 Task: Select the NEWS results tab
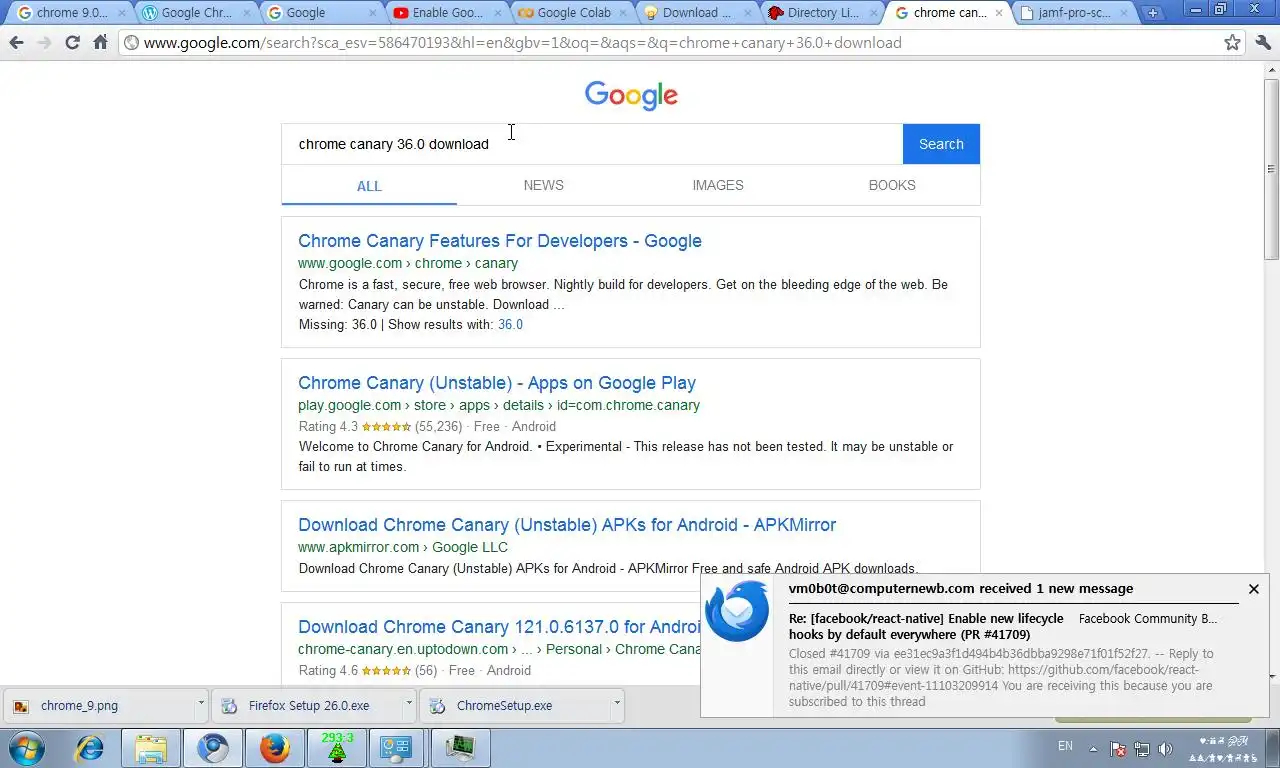click(x=543, y=185)
